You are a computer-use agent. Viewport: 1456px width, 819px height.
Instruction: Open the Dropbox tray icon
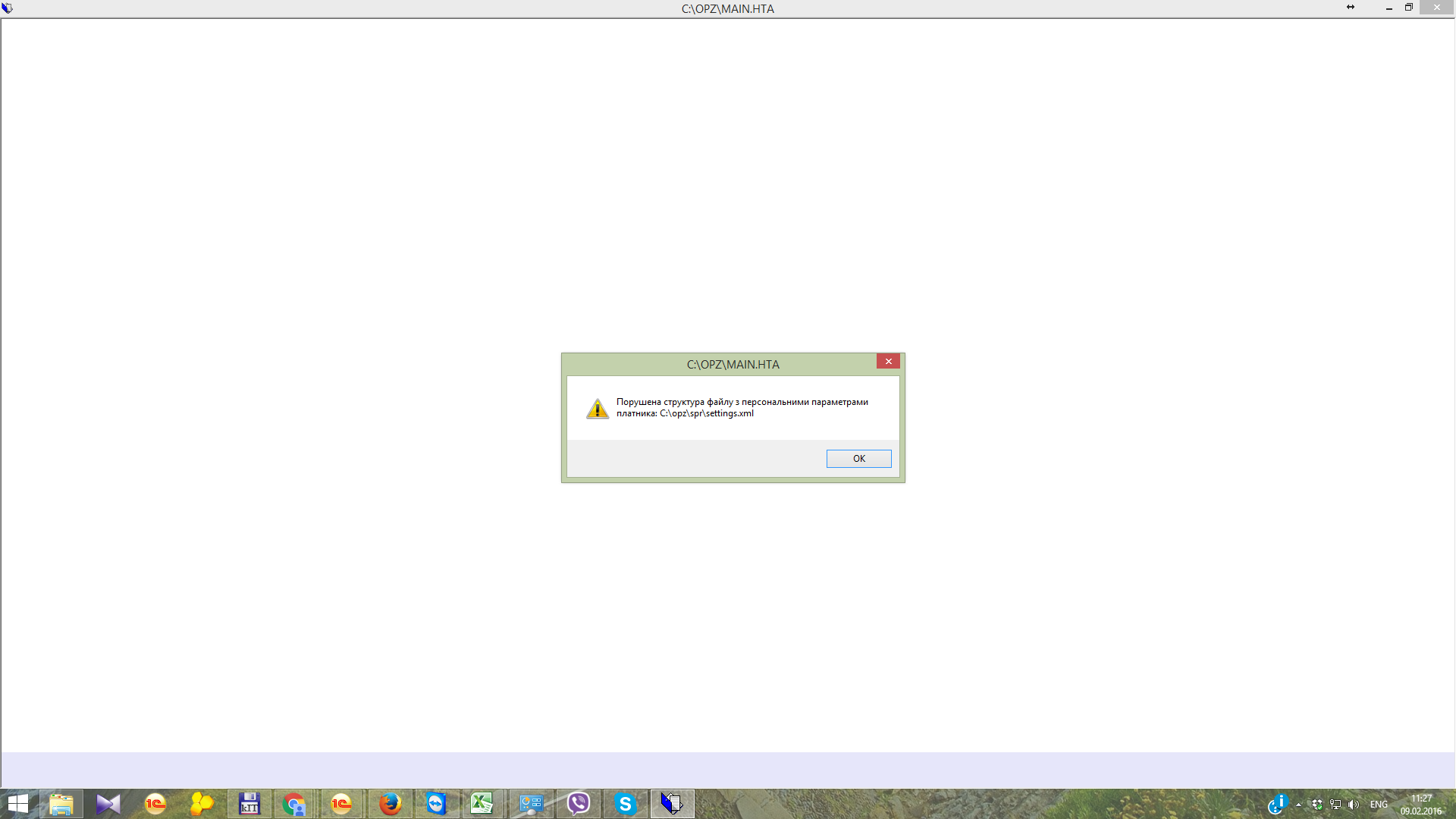pyautogui.click(x=1317, y=805)
